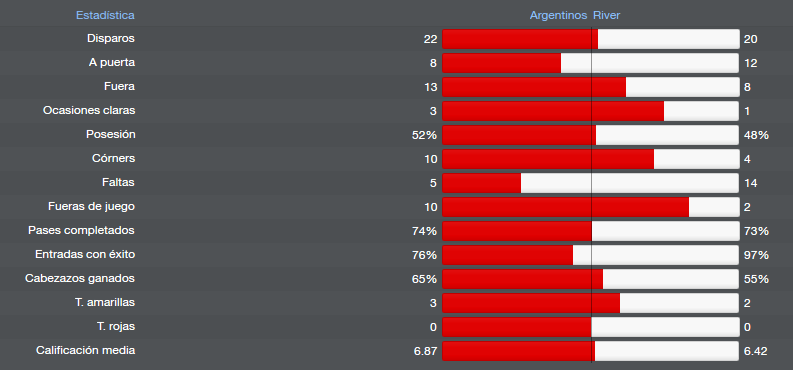
Task: Click the 97% Entradas con éxito value
Action: [x=757, y=255]
